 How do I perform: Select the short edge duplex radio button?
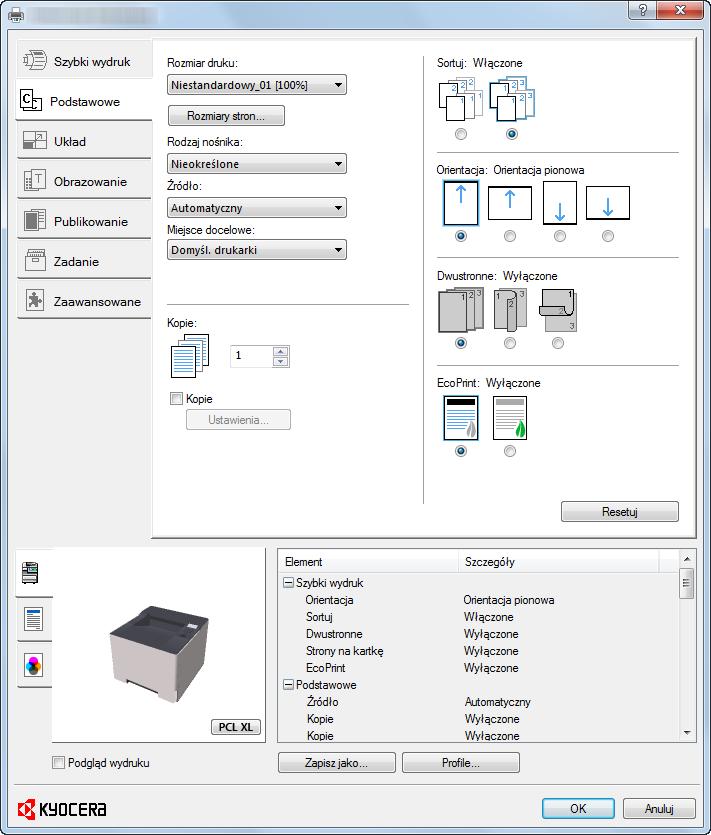point(558,343)
